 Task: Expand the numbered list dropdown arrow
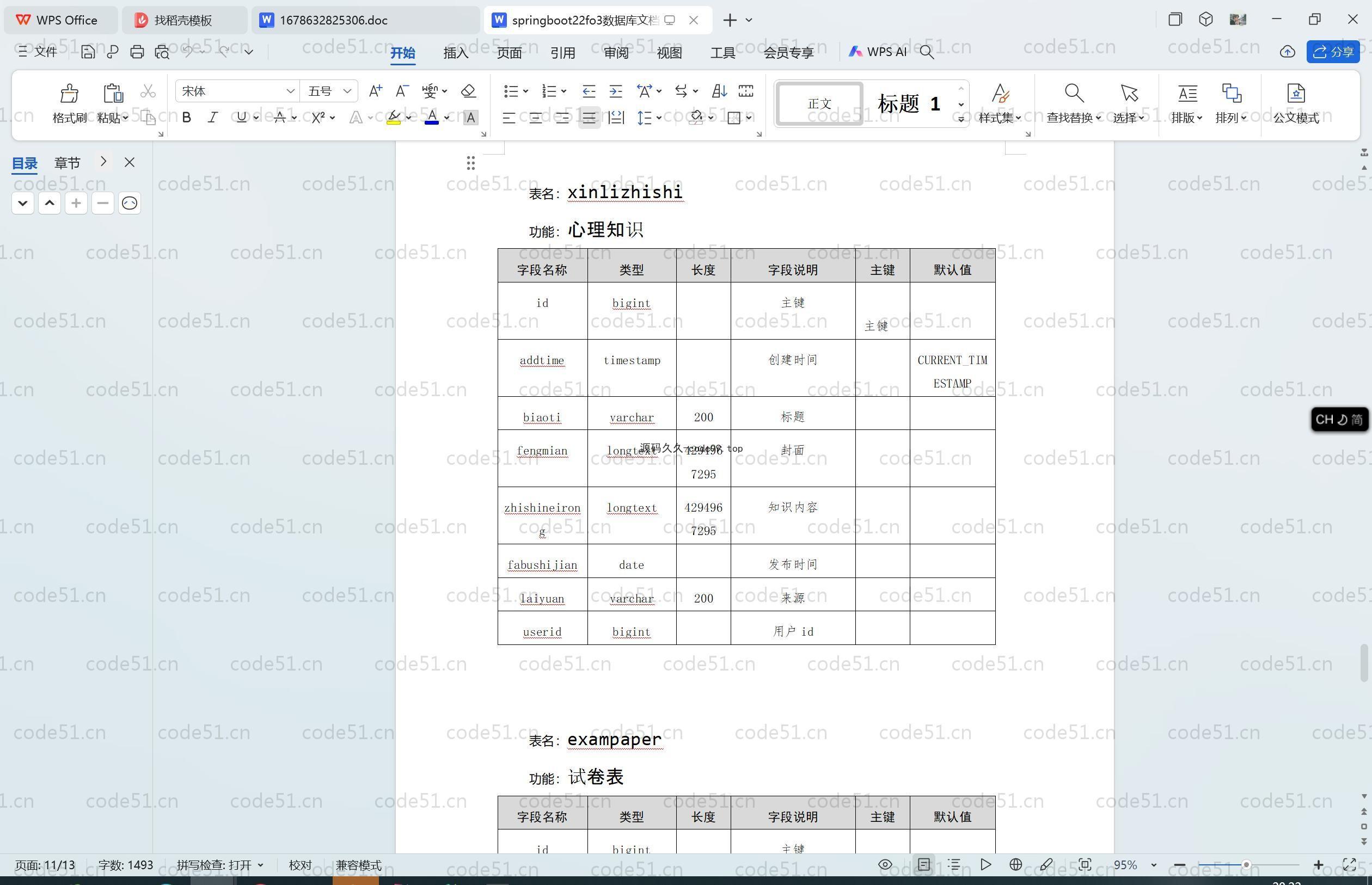[x=564, y=91]
